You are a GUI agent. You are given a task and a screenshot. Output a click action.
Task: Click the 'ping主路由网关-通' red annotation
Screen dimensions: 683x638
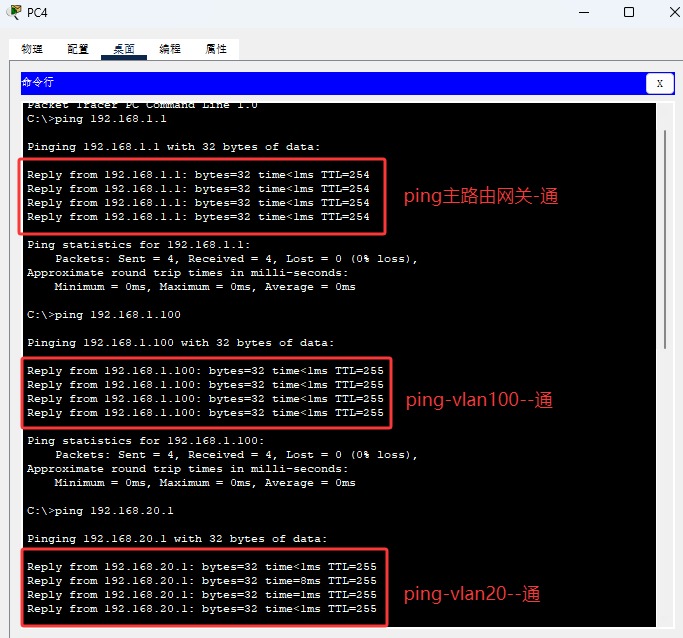480,197
